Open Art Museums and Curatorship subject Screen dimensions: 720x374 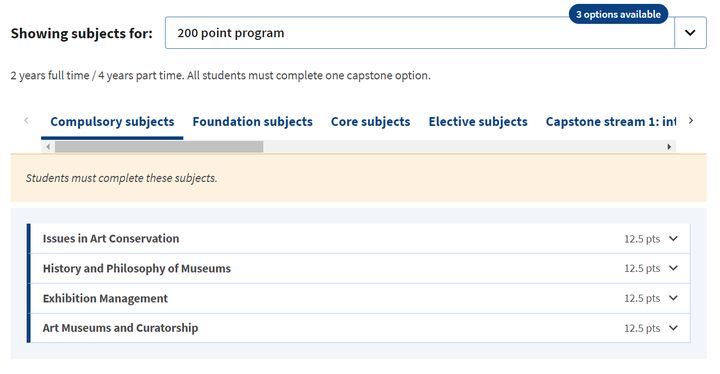pyautogui.click(x=359, y=328)
